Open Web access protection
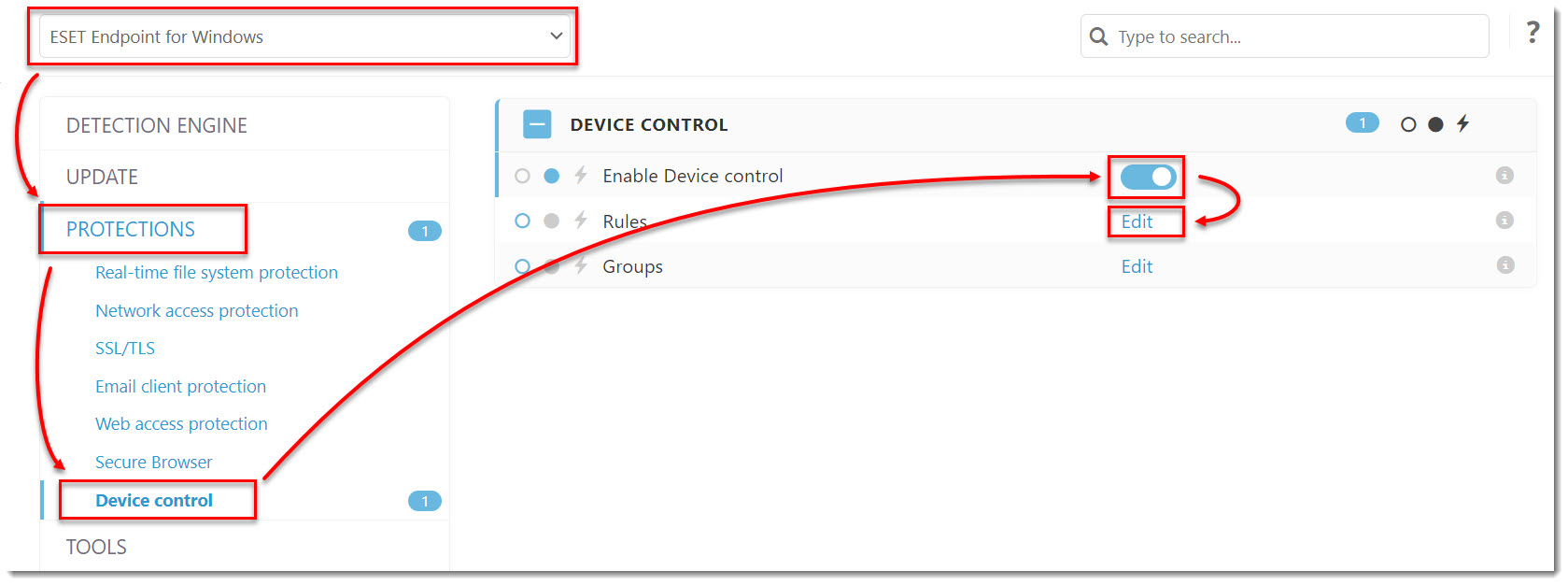The height and width of the screenshot is (585, 1568). (181, 423)
